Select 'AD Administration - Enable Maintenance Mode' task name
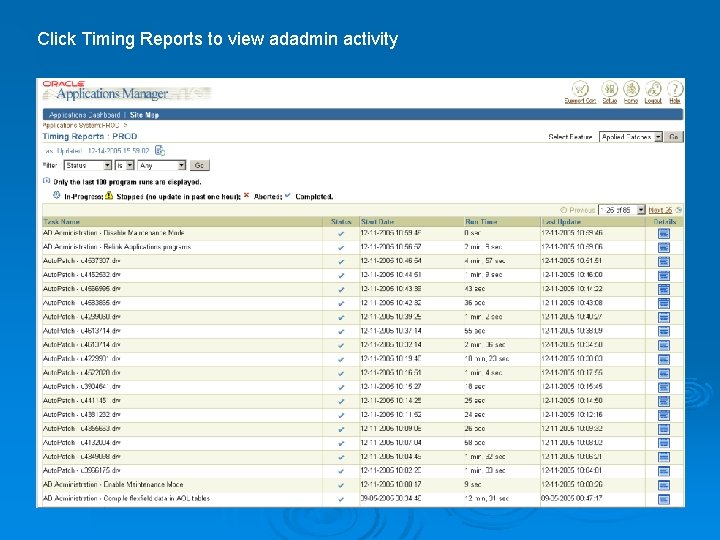The height and width of the screenshot is (540, 720). (x=113, y=484)
